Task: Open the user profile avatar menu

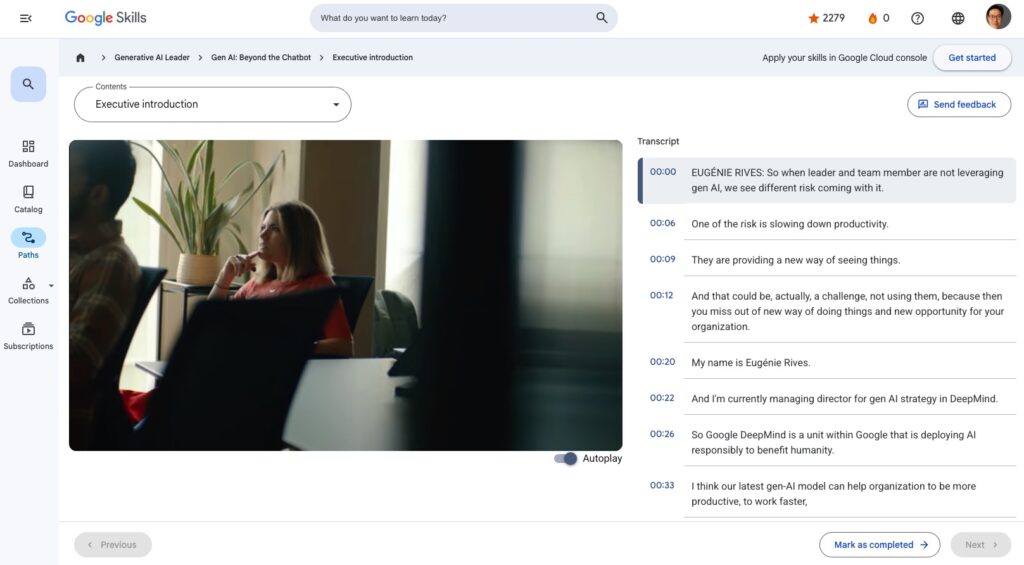Action: (x=998, y=18)
